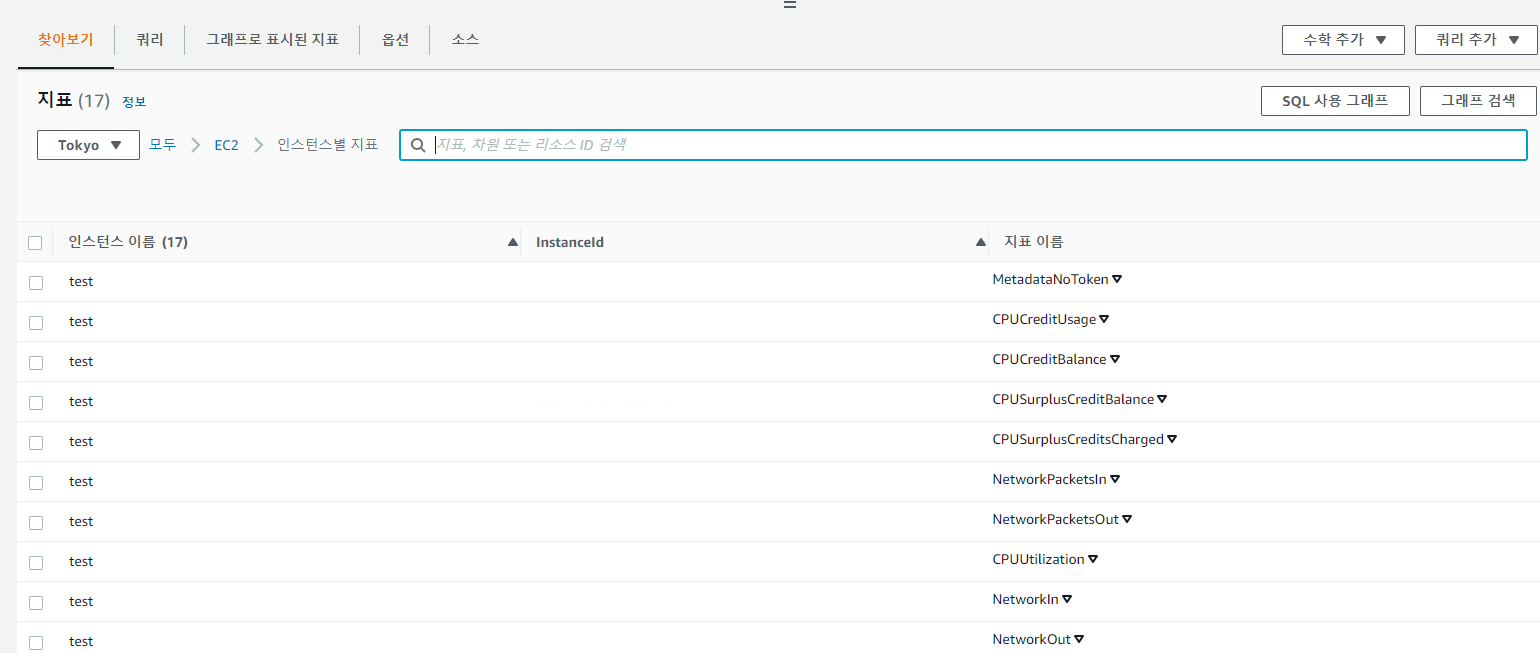
Task: Click the SQL 사용 그래프 button
Action: click(x=1335, y=100)
